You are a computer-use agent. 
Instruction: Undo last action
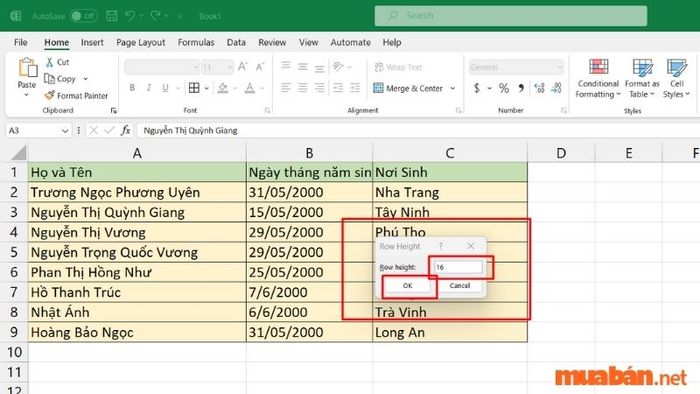point(130,16)
